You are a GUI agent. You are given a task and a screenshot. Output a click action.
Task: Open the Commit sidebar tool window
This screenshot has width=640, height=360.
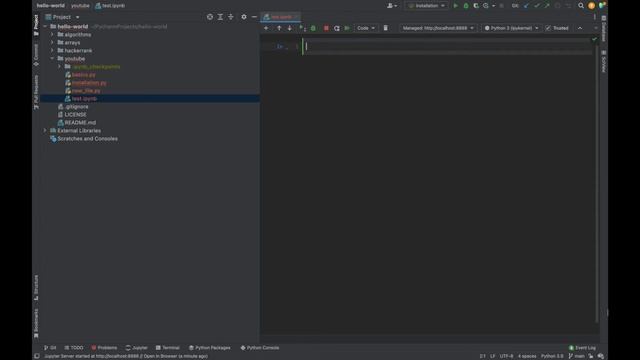click(36, 55)
